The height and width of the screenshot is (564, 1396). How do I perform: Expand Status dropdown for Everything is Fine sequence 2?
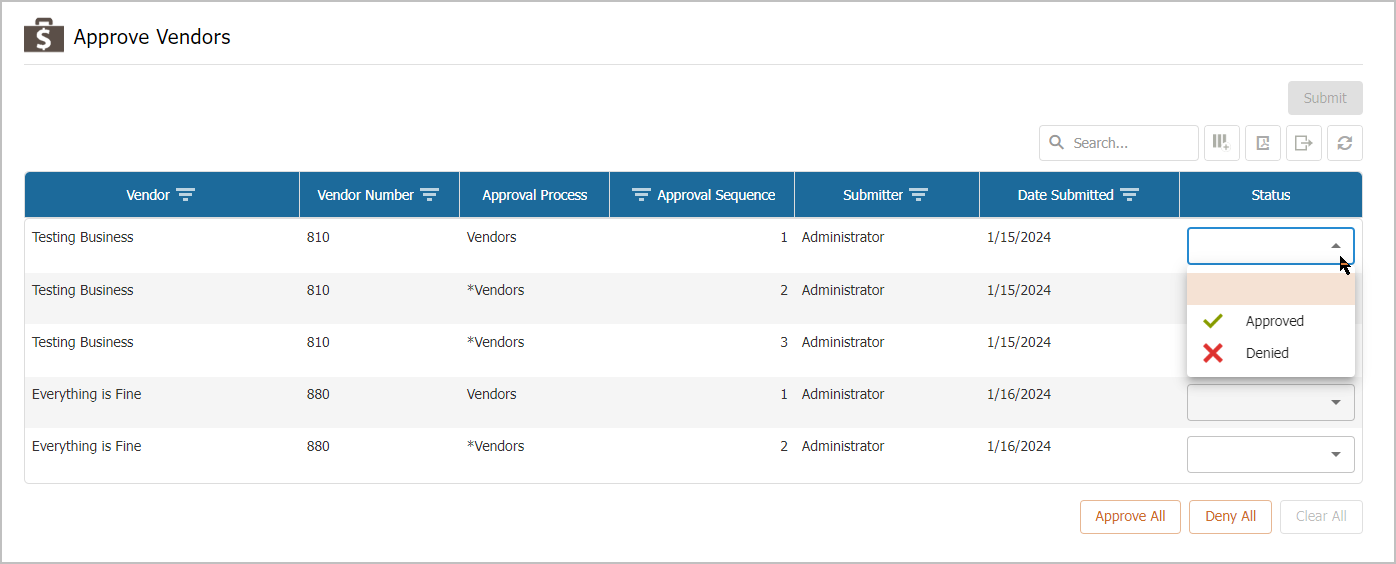[1335, 455]
